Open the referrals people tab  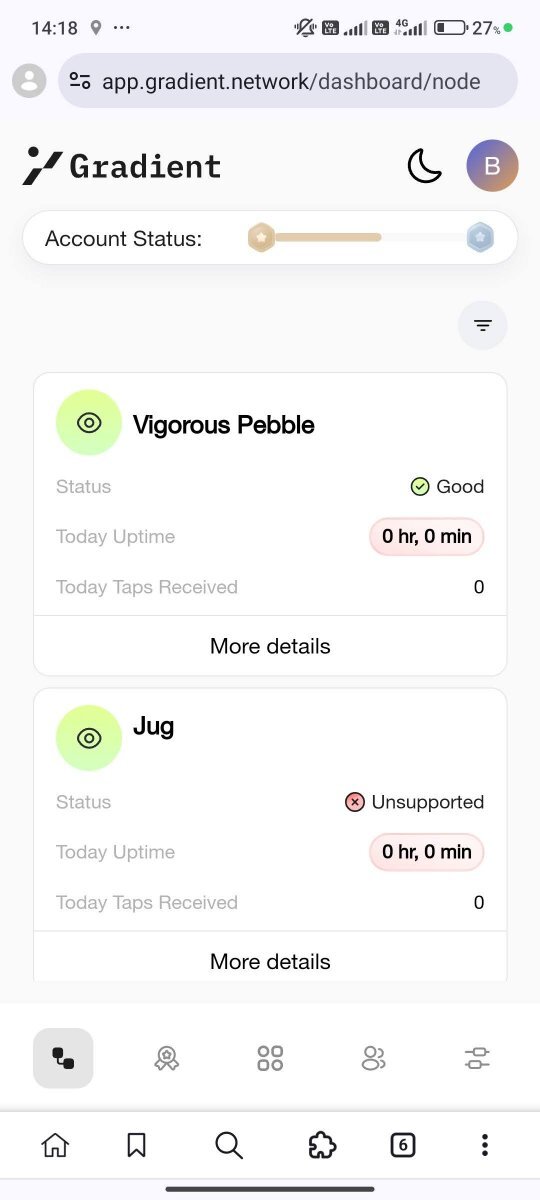[374, 1058]
